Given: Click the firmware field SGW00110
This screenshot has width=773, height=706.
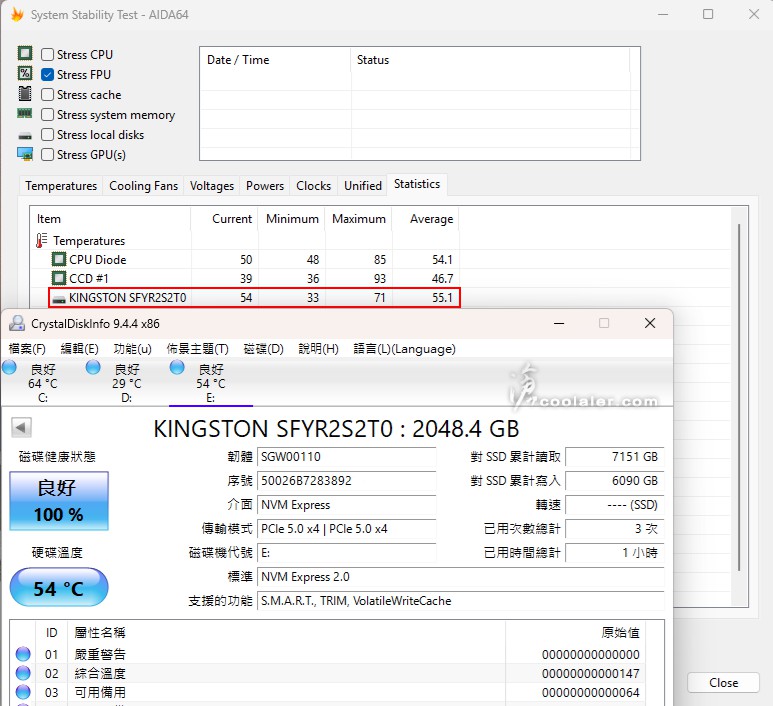Looking at the screenshot, I should tap(347, 457).
